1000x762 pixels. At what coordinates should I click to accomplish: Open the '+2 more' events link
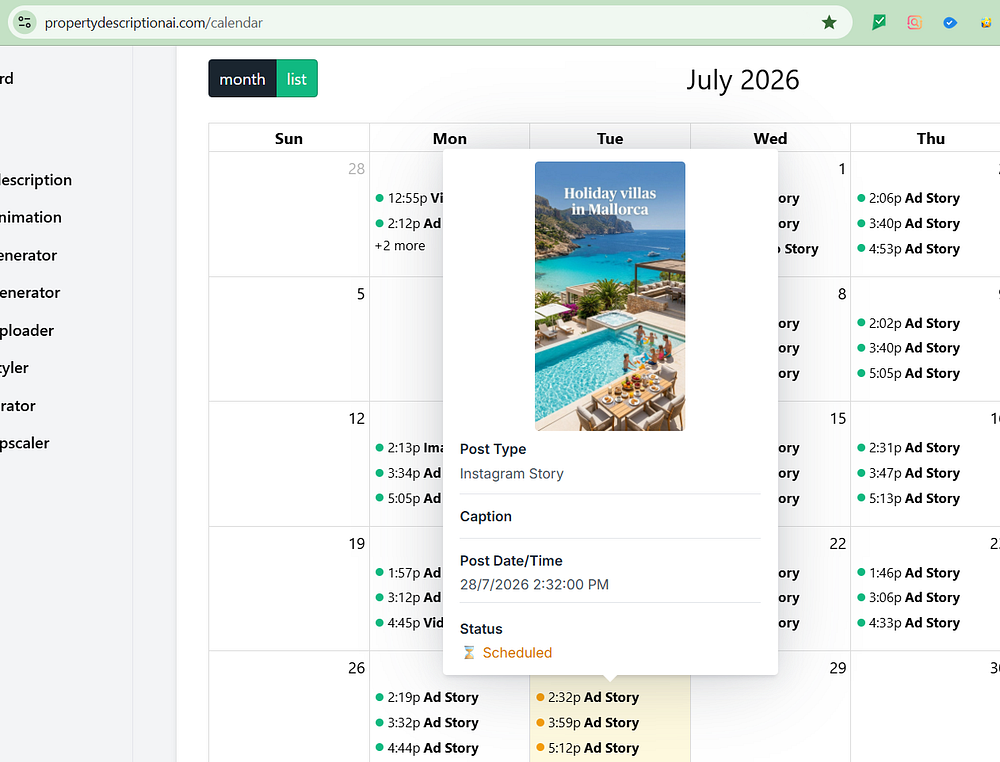pyautogui.click(x=400, y=245)
